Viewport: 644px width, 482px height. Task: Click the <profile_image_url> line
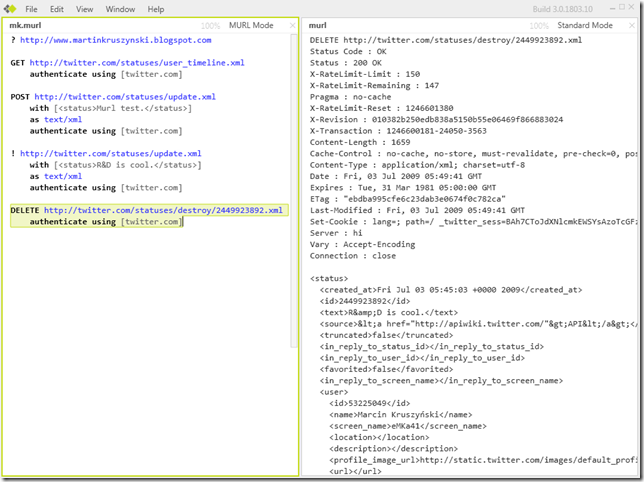coord(483,460)
